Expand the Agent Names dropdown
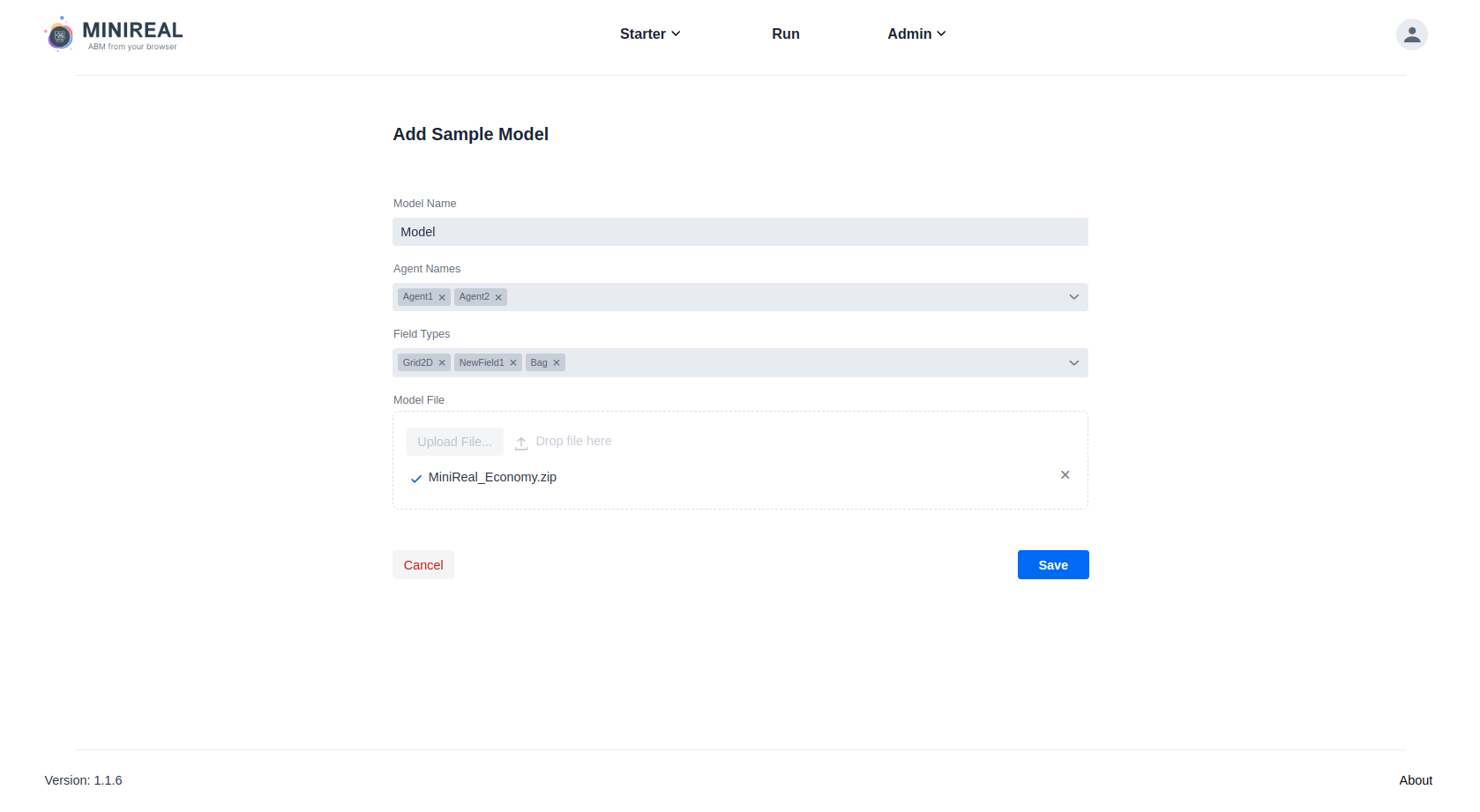Image resolution: width=1480 pixels, height=812 pixels. coord(1073,297)
